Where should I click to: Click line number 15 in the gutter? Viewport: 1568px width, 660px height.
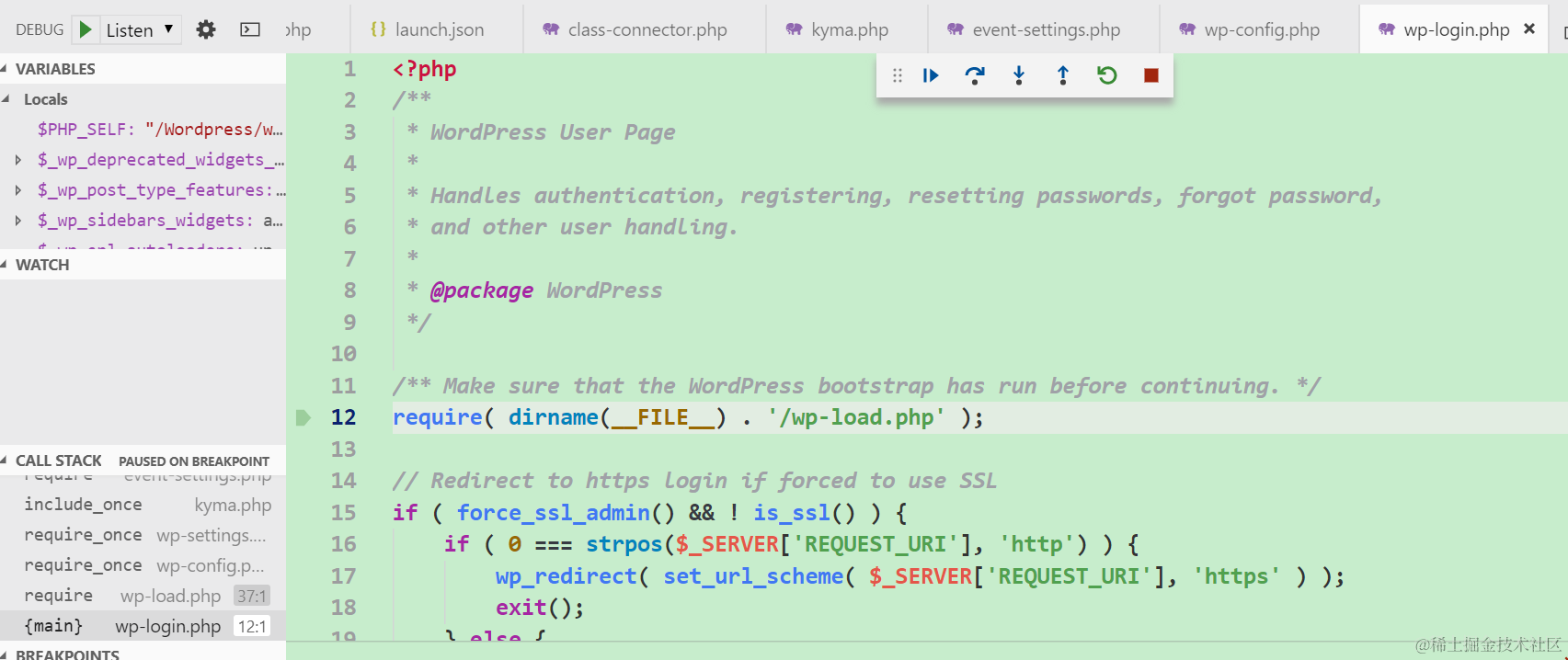pos(344,513)
